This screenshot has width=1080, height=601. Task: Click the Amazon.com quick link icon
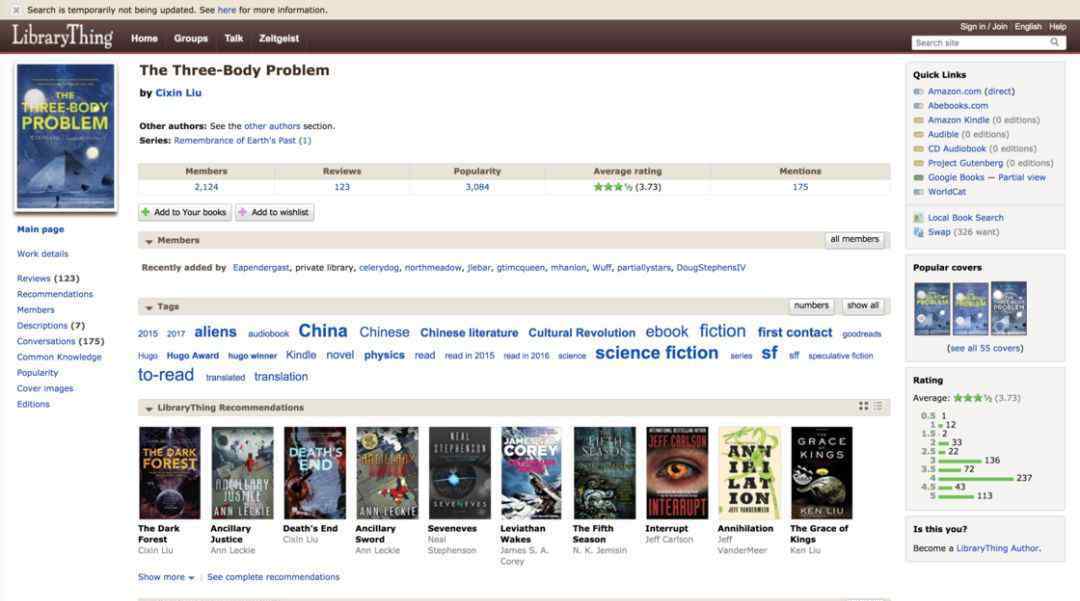tap(918, 92)
